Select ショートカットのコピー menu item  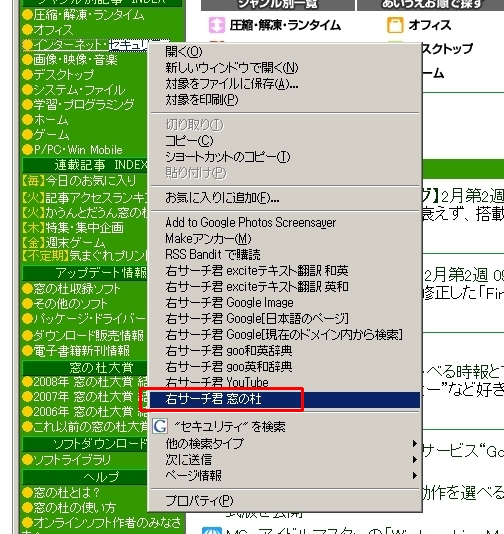[285, 157]
